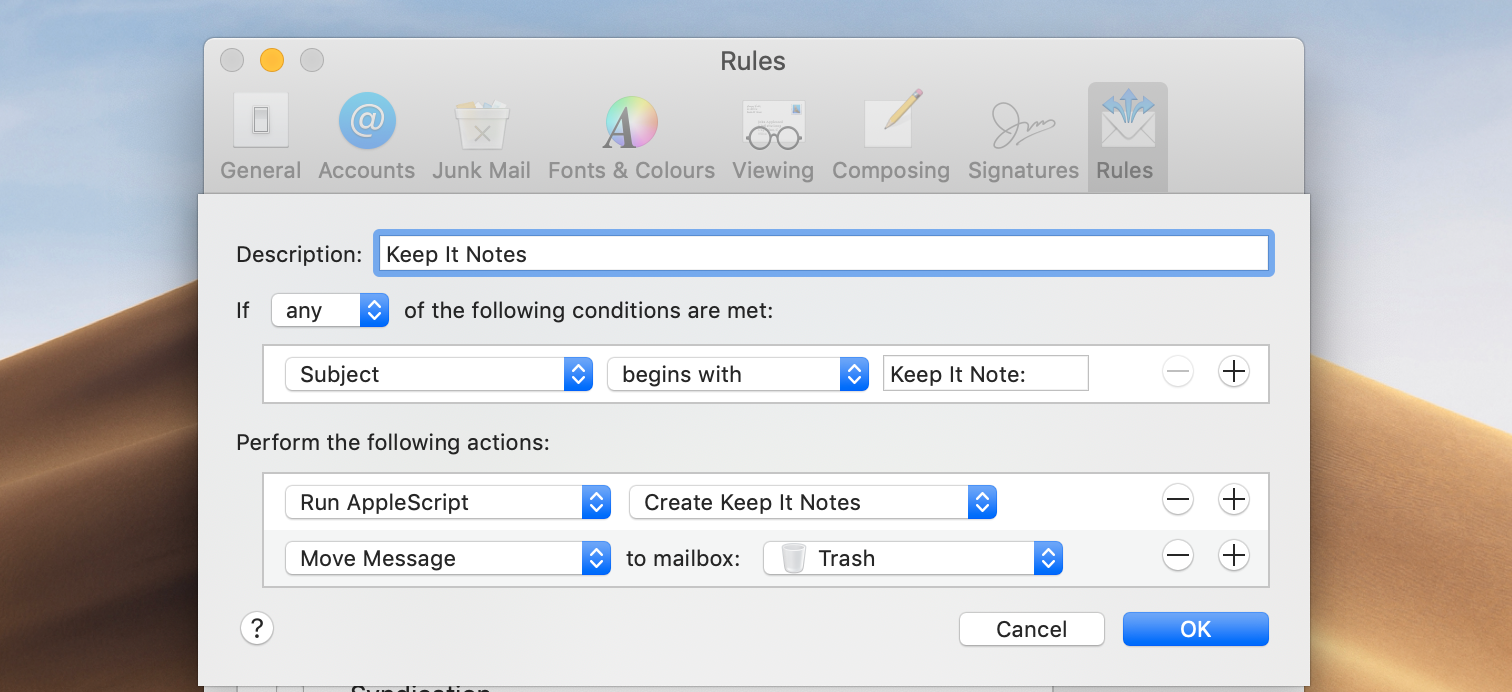Open the begins with operator dropdown
Screen dimensions: 1512x692
pyautogui.click(x=737, y=374)
